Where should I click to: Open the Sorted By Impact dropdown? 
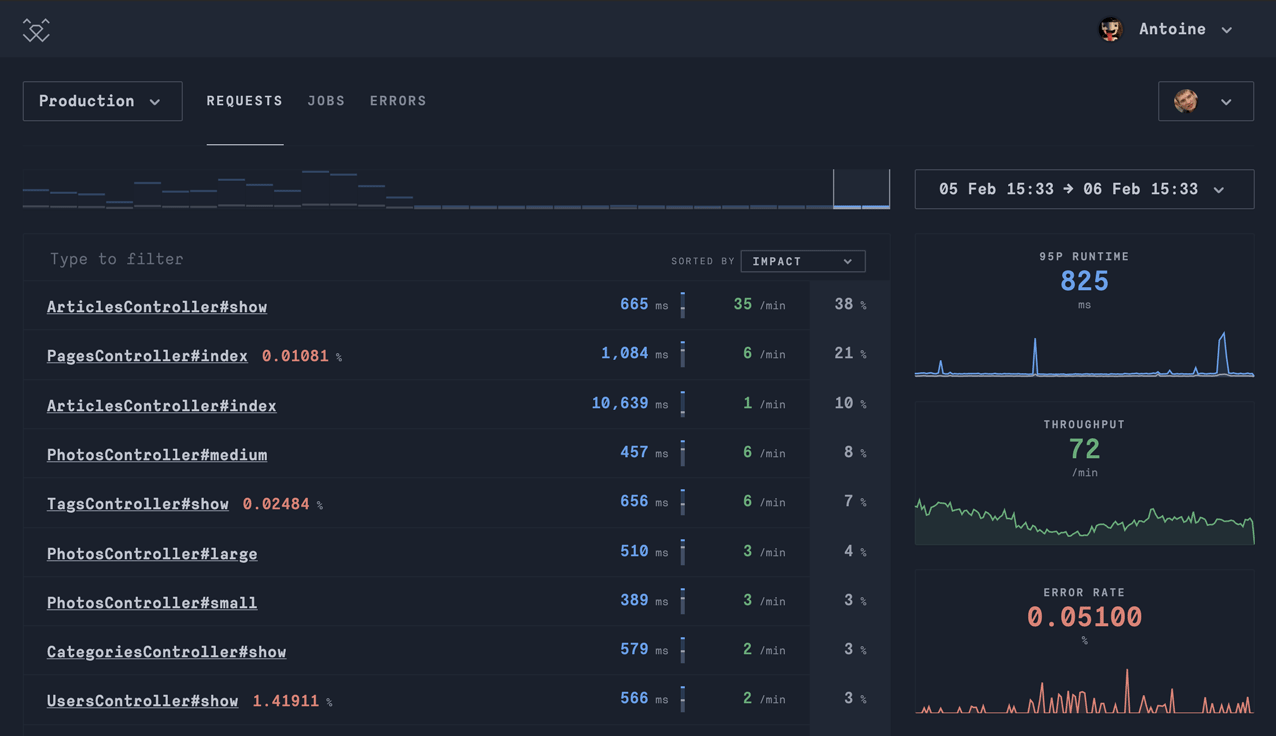tap(803, 261)
